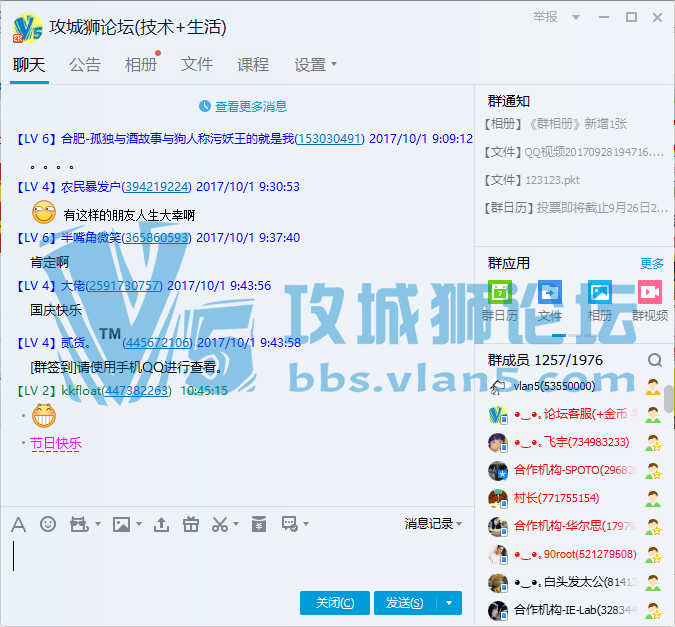Click message text 有这样的朋友人生大幸啊

click(130, 215)
